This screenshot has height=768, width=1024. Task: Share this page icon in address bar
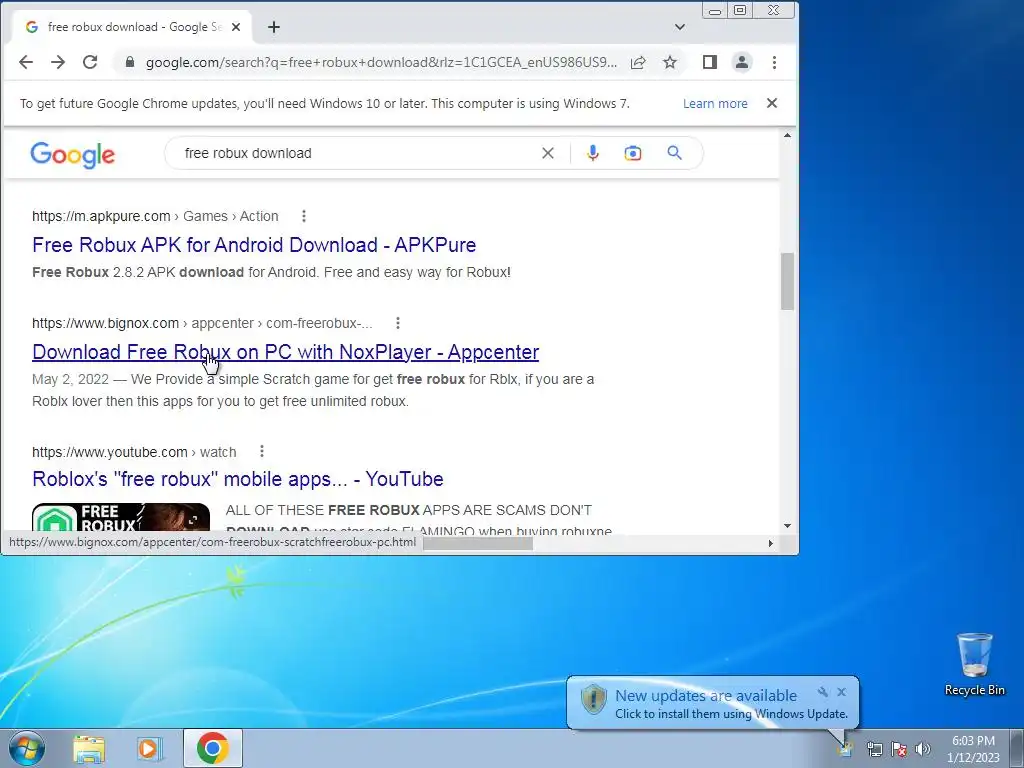pyautogui.click(x=638, y=62)
